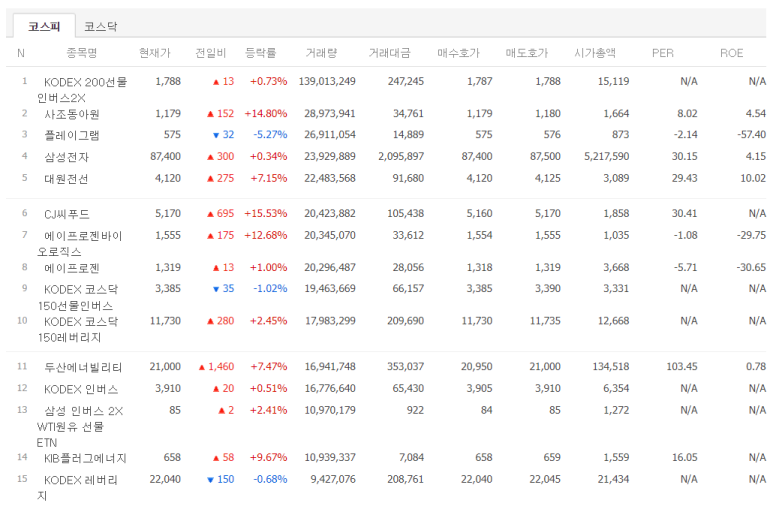The image size is (773, 506).
Task: Click the +14.80% change rate for 사조동아원
Action: tap(266, 113)
